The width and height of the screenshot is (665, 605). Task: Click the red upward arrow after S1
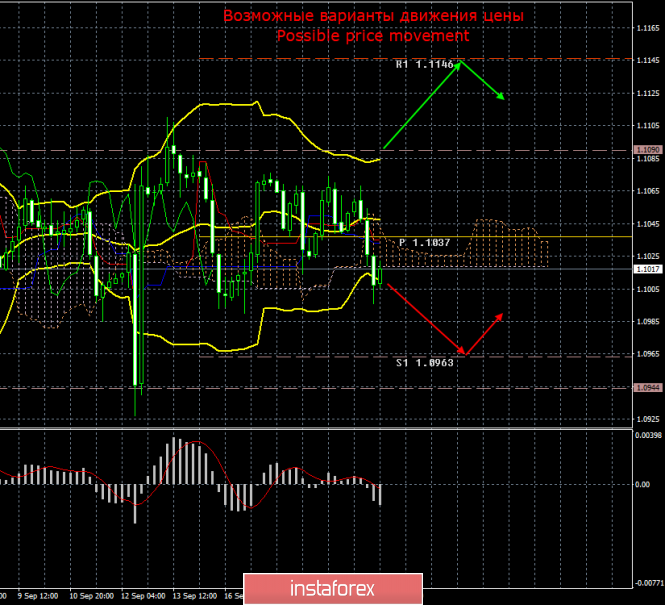coord(484,333)
